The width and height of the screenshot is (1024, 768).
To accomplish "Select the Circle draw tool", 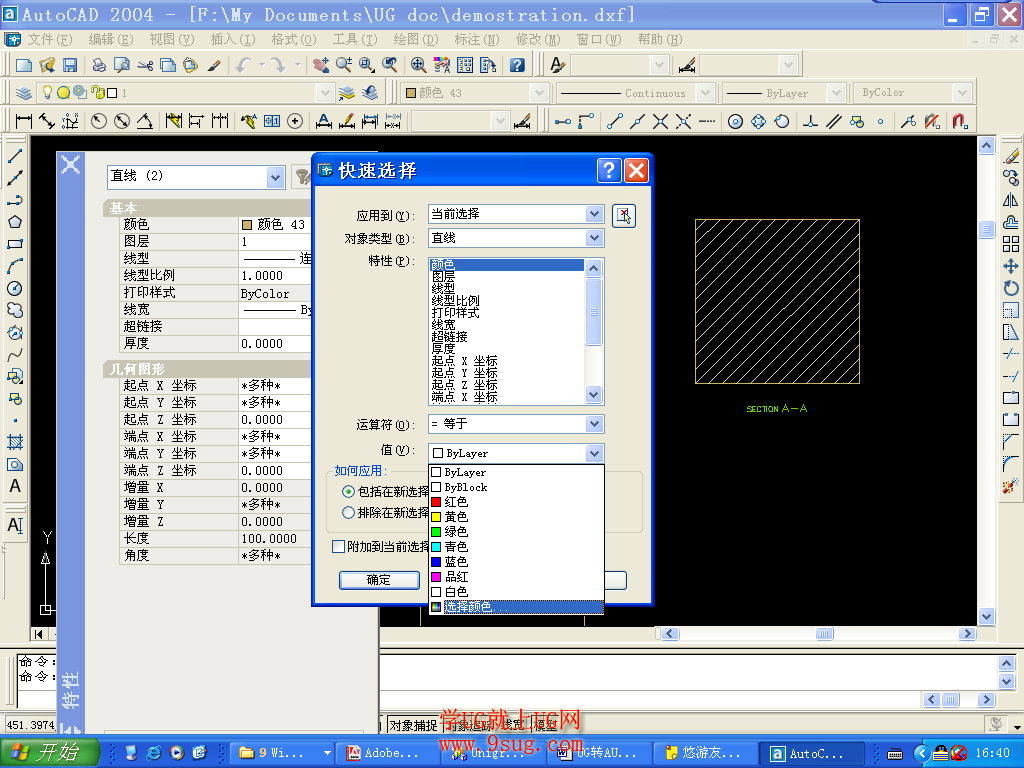I will point(15,289).
